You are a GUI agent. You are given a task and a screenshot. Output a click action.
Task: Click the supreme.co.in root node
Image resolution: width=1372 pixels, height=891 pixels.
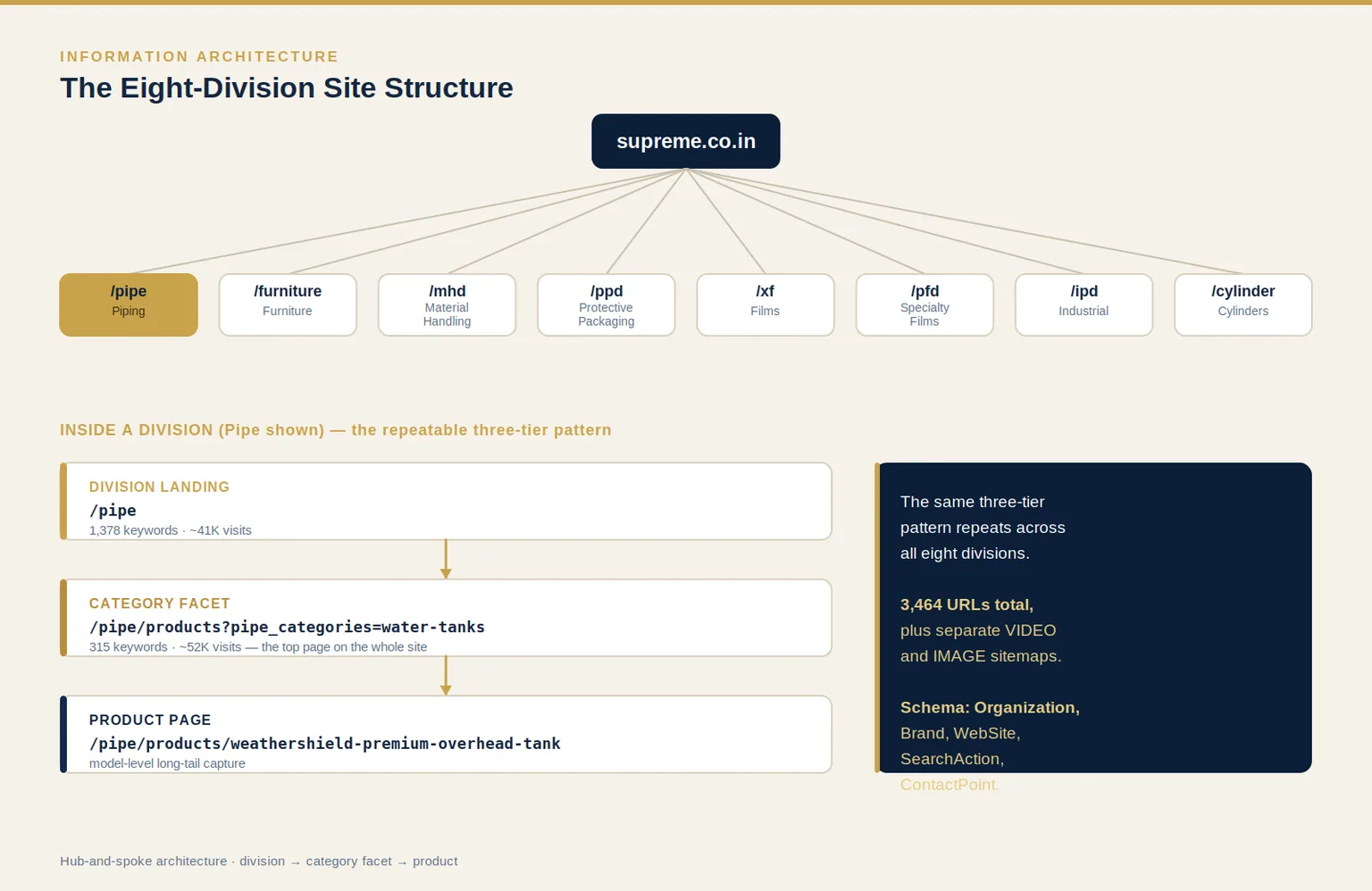(685, 141)
